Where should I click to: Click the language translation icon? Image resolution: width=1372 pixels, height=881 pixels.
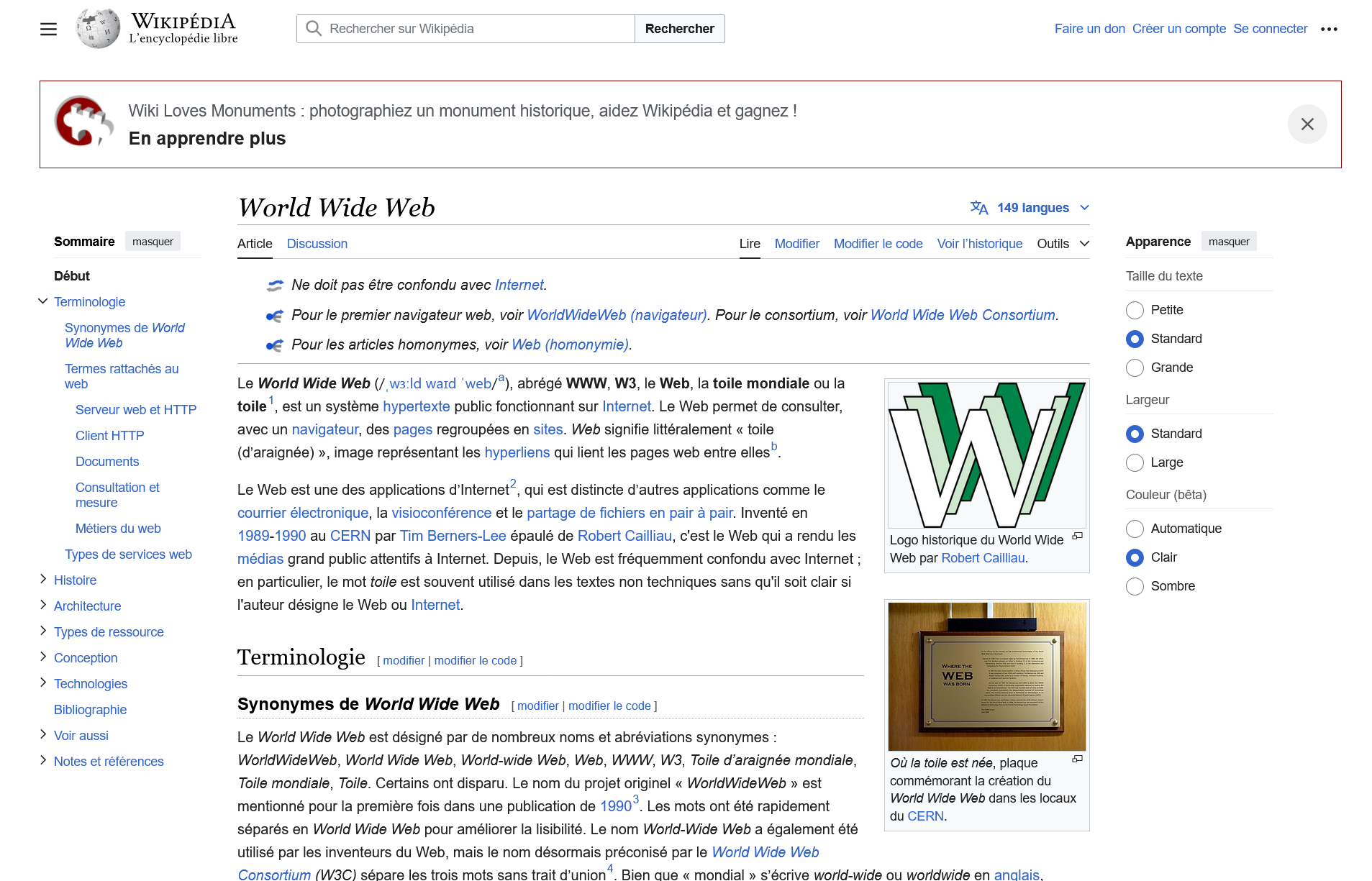point(978,208)
